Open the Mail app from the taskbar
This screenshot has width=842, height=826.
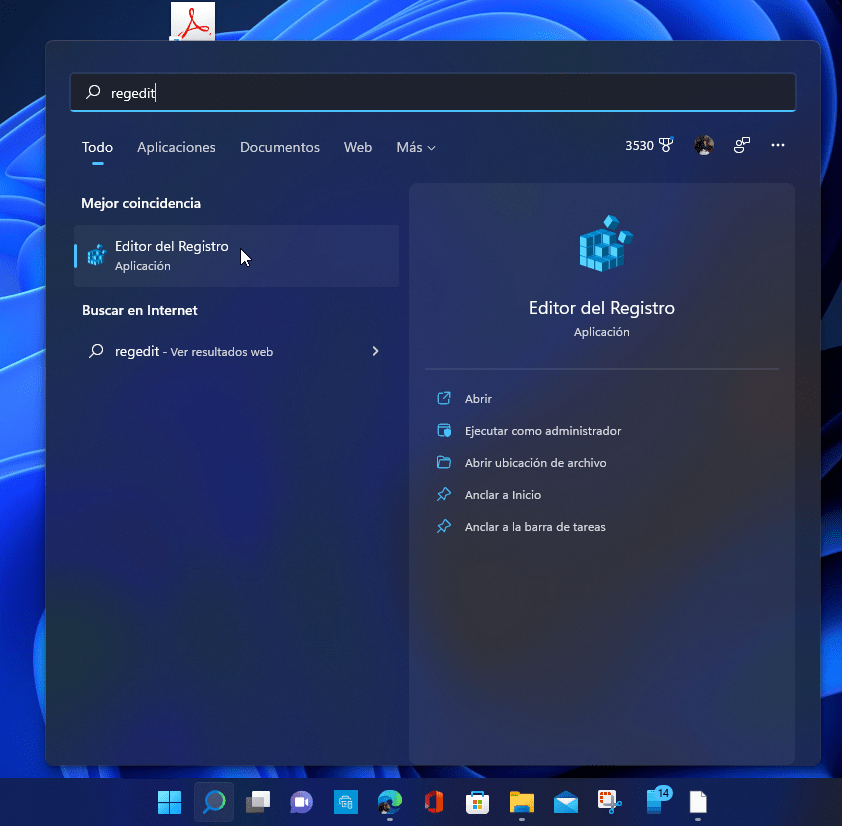565,802
